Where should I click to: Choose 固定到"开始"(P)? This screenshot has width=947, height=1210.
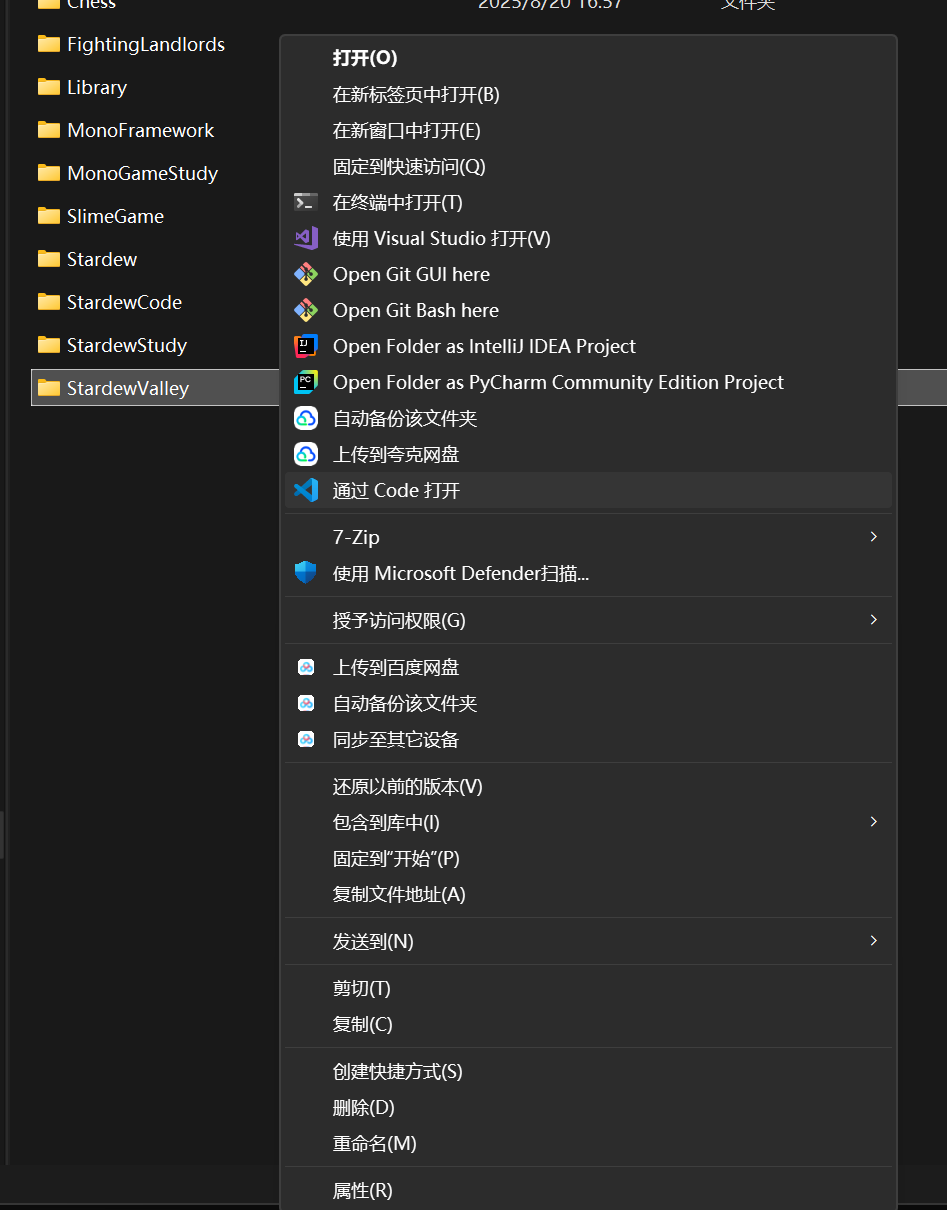(588, 858)
